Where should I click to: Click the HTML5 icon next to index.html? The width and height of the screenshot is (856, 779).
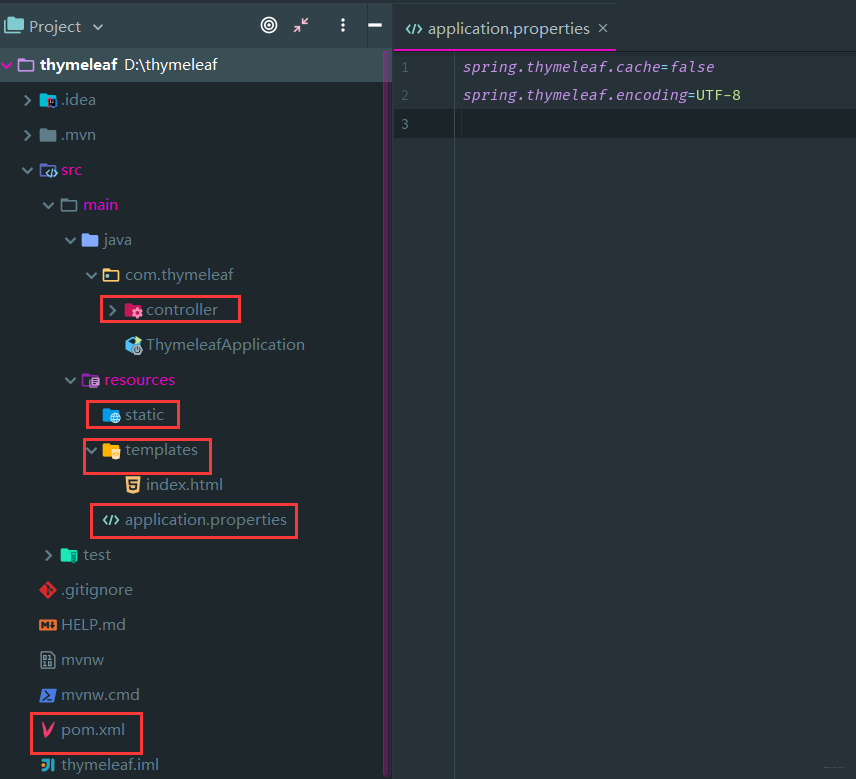(x=133, y=485)
